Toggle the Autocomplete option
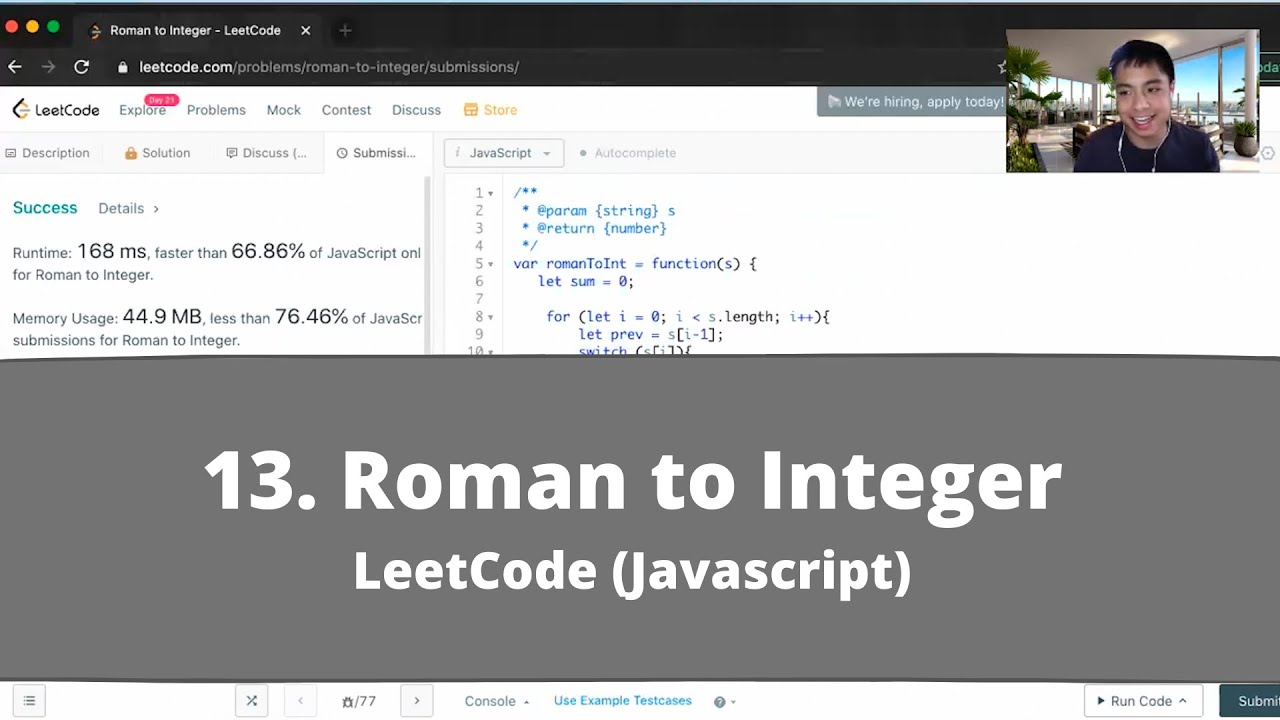Image resolution: width=1280 pixels, height=720 pixels. pos(627,153)
